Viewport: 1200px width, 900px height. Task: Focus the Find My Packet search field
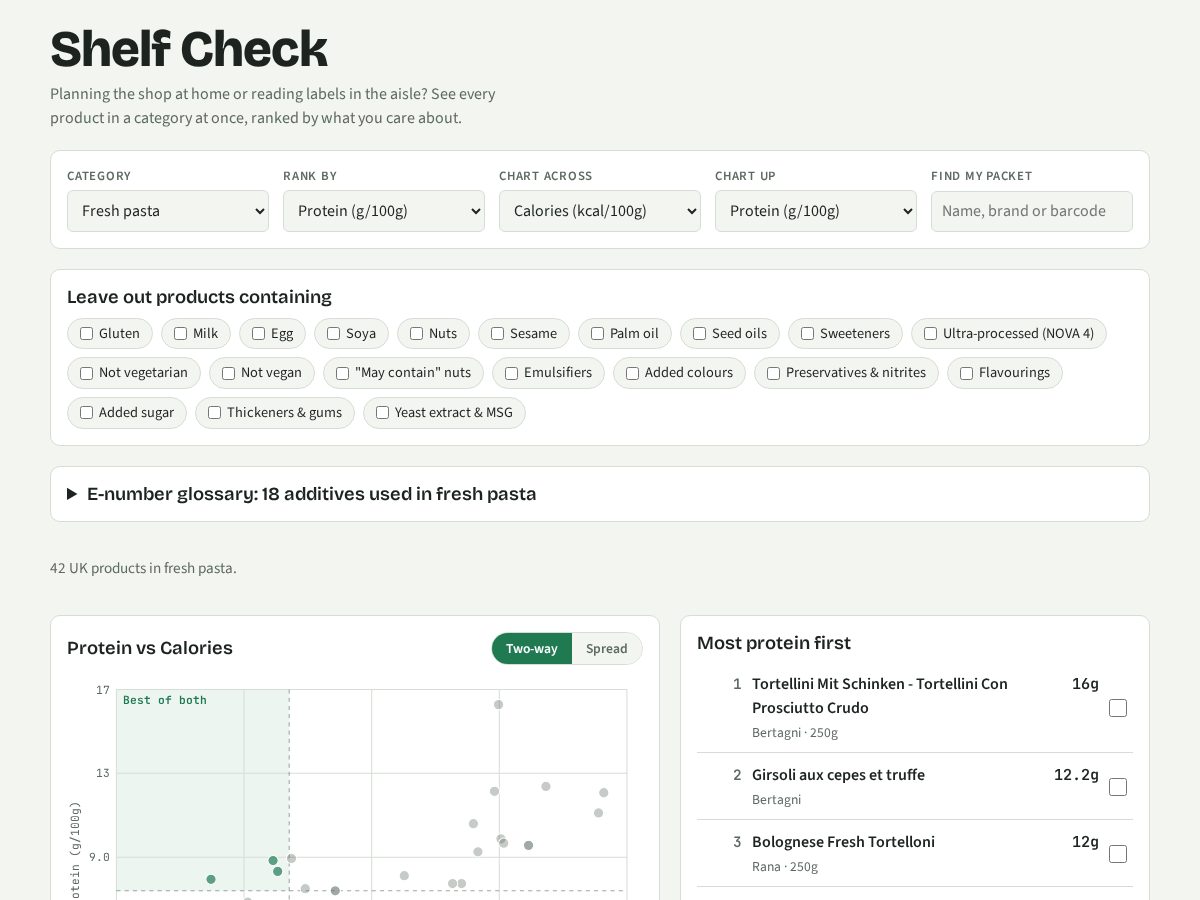click(1032, 211)
